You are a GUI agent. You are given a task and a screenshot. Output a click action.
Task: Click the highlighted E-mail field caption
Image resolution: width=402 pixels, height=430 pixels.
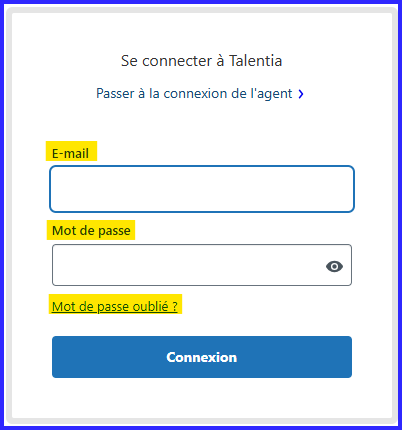point(70,153)
